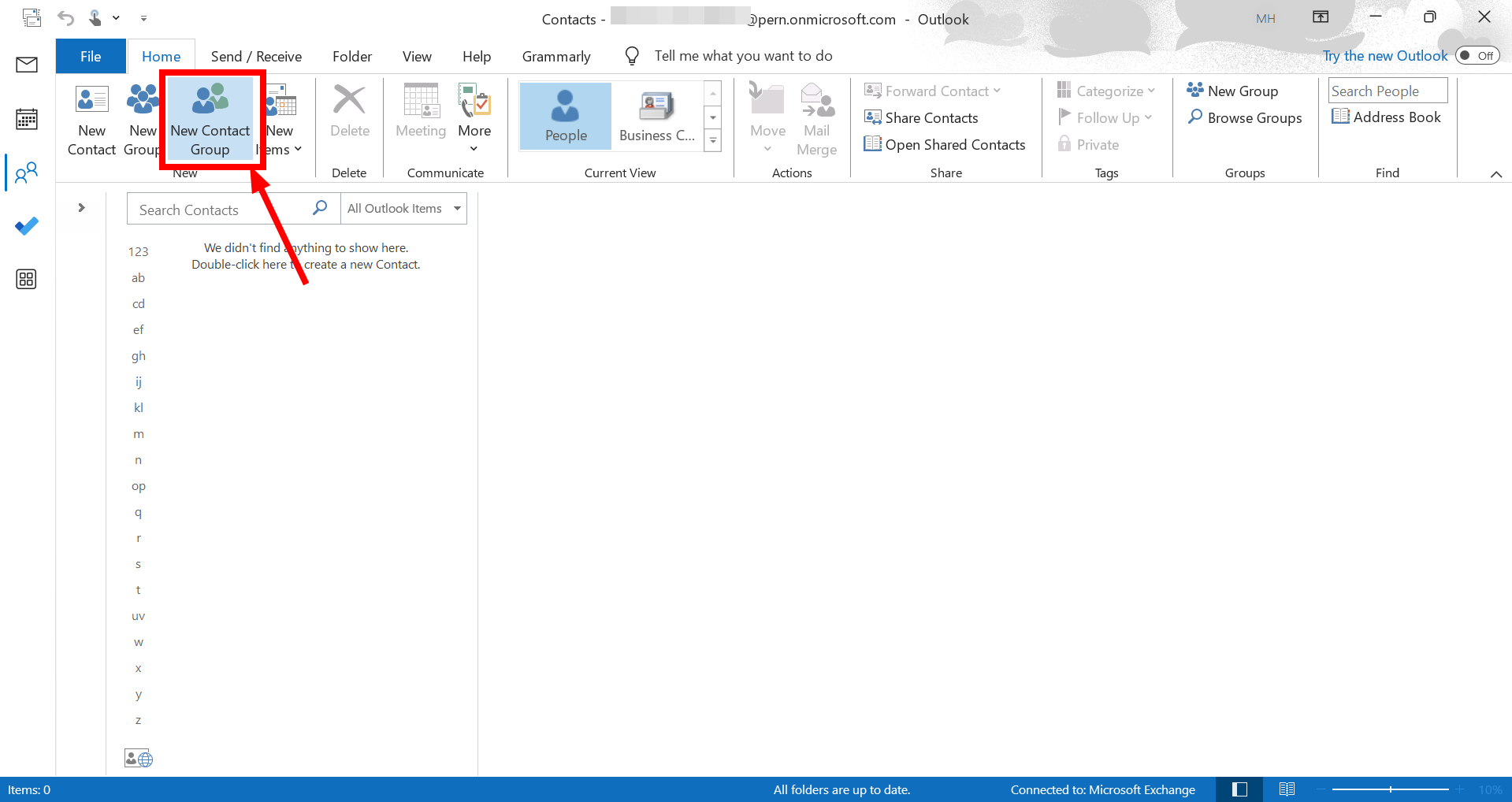
Task: Open the New Contact icon
Action: click(91, 118)
